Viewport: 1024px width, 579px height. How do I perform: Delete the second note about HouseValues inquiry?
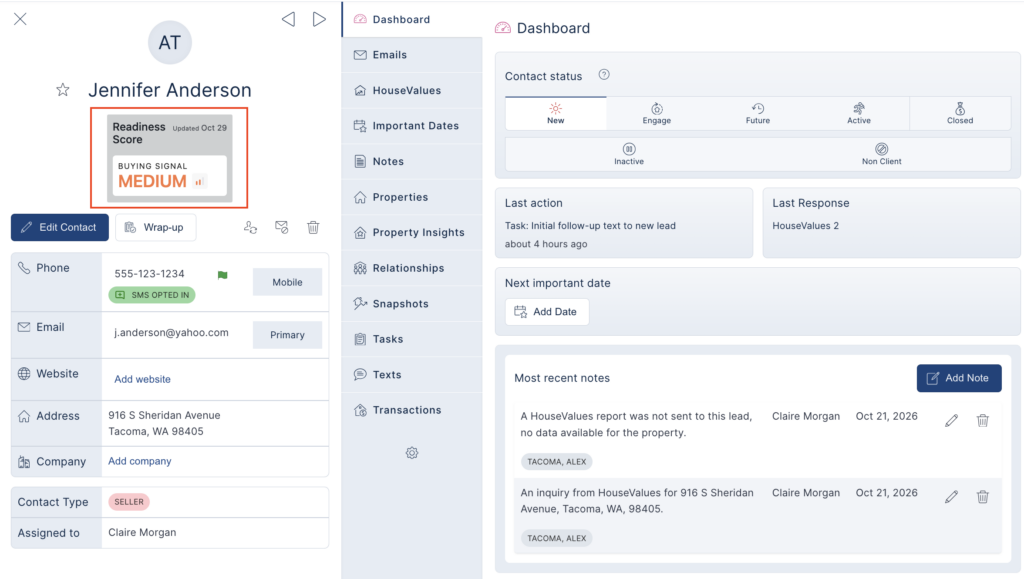(x=983, y=497)
